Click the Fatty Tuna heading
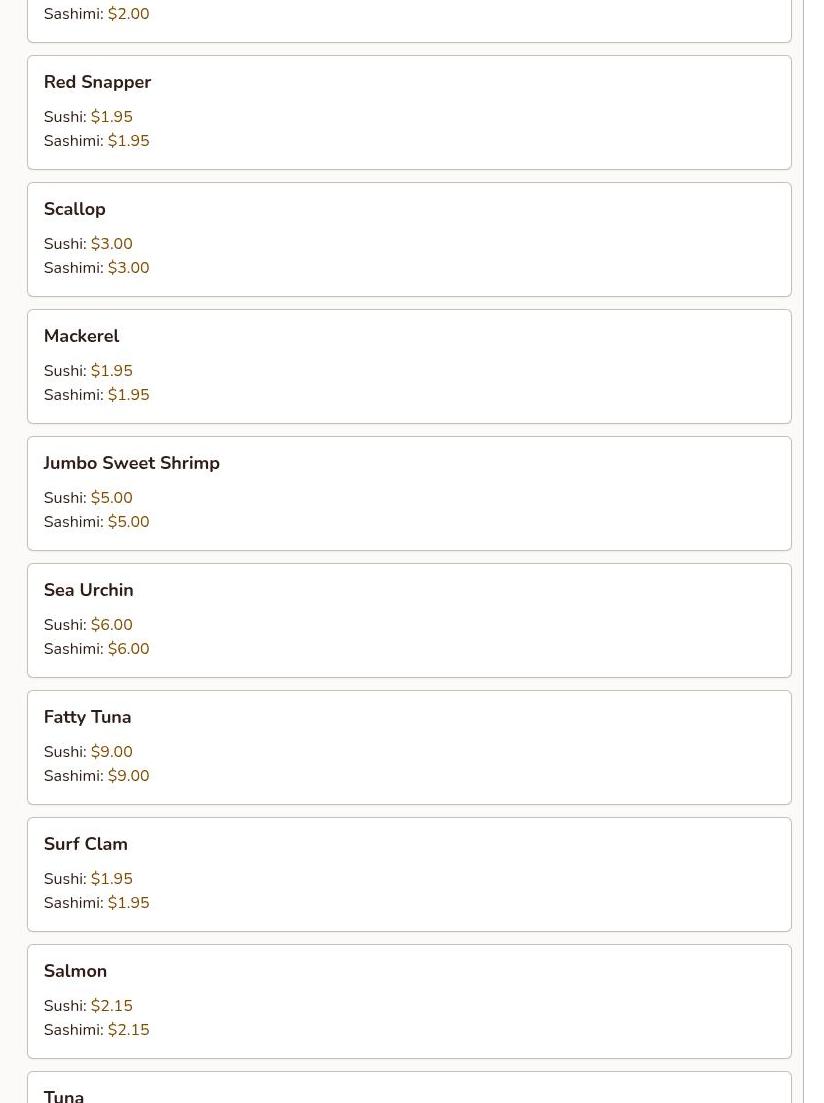 tap(87, 717)
